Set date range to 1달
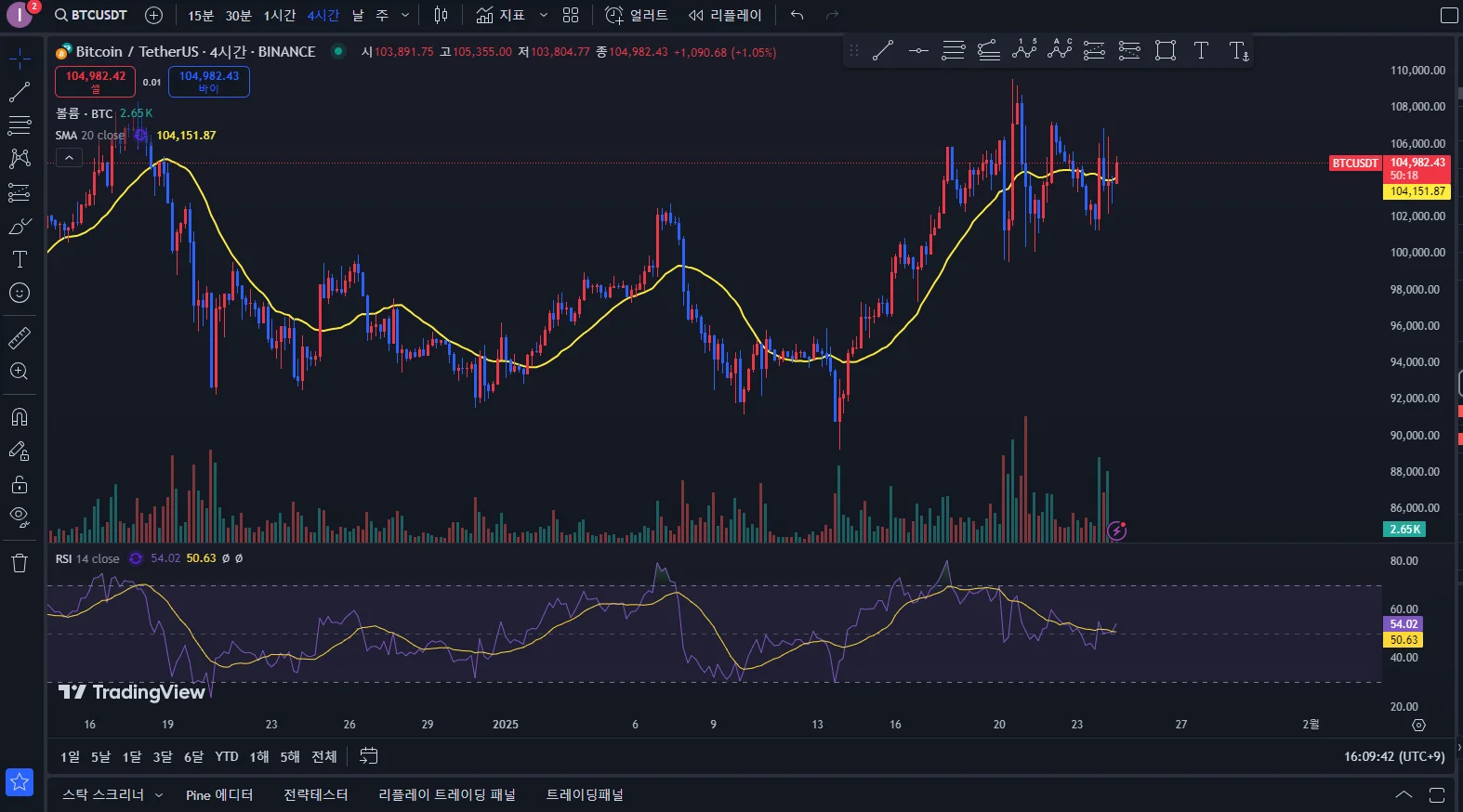This screenshot has width=1463, height=812. [132, 756]
